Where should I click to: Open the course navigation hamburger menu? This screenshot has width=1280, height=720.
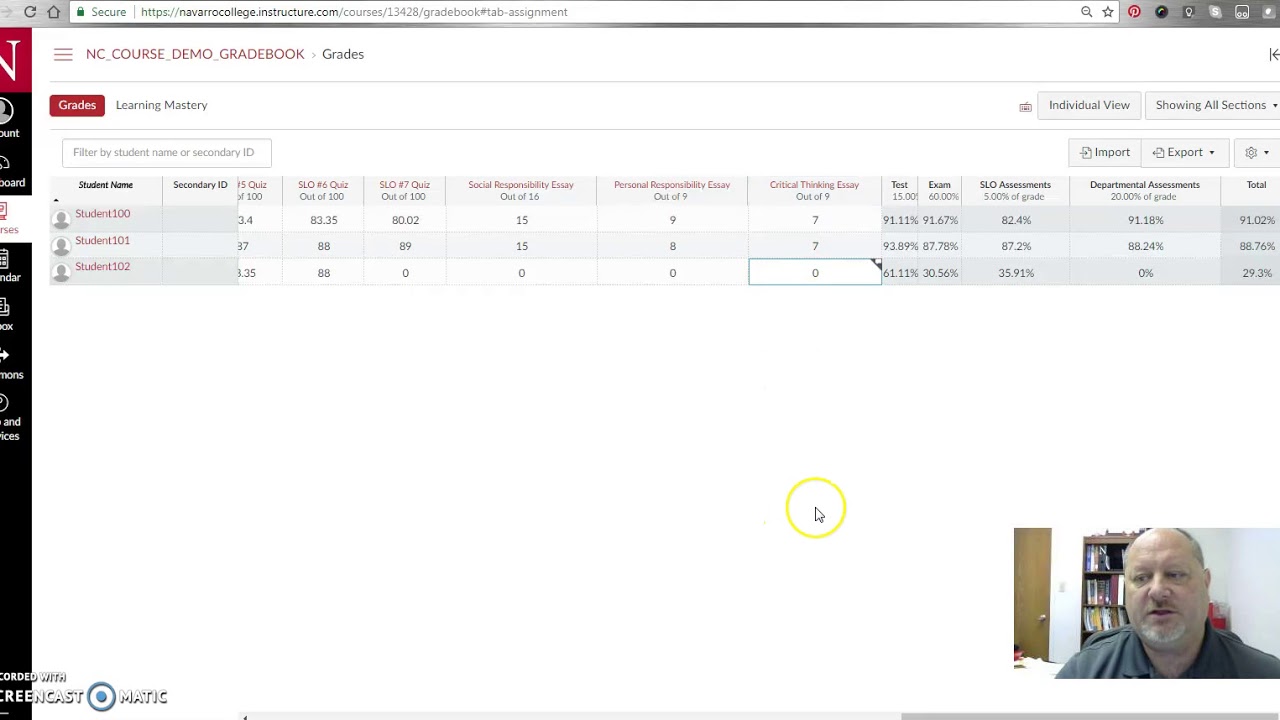[x=63, y=54]
